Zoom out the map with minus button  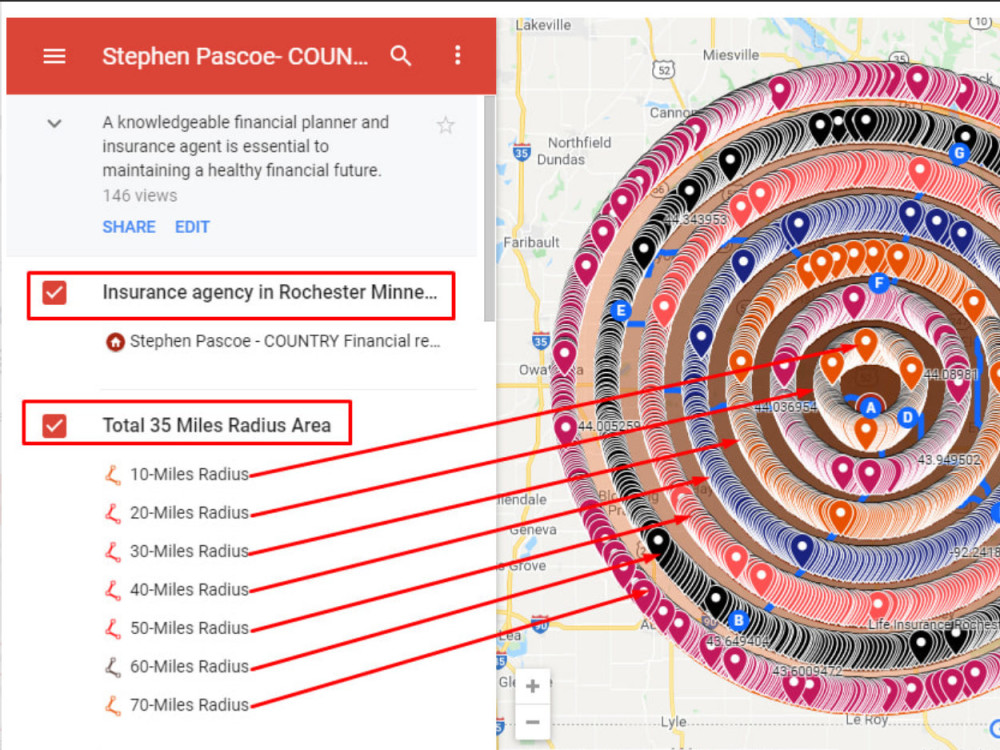coord(533,722)
